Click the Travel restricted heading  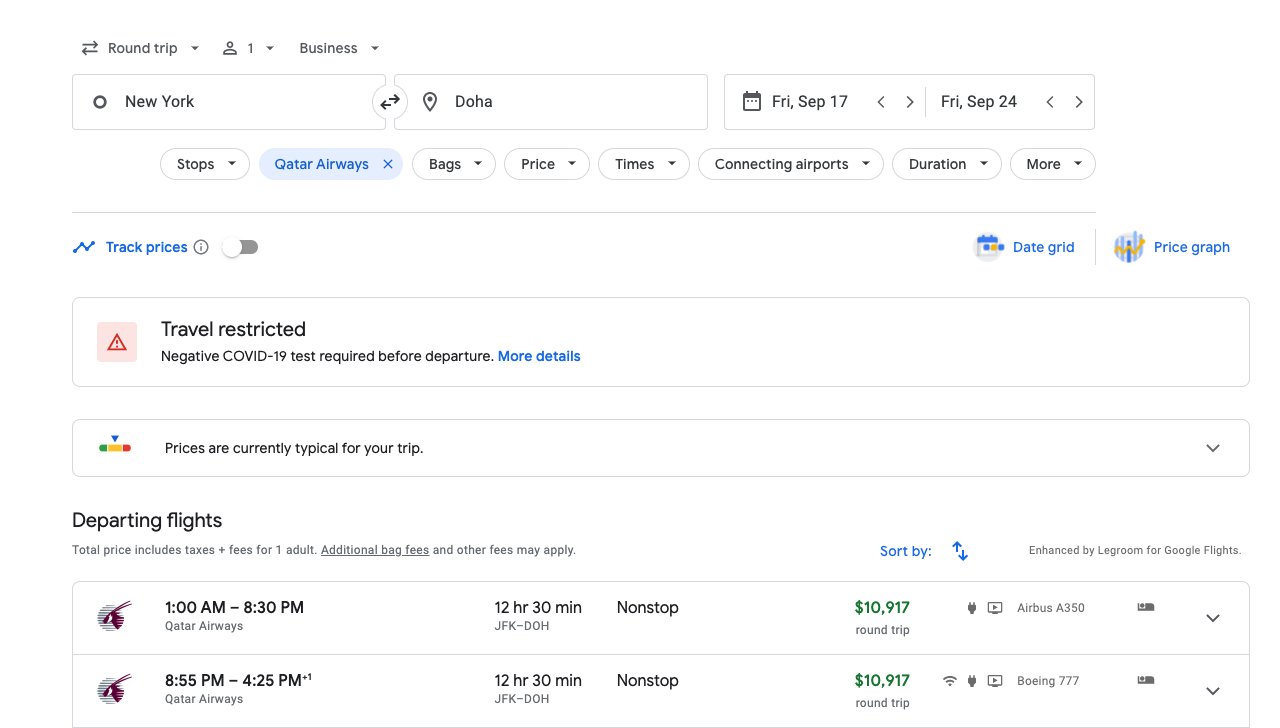pyautogui.click(x=233, y=329)
